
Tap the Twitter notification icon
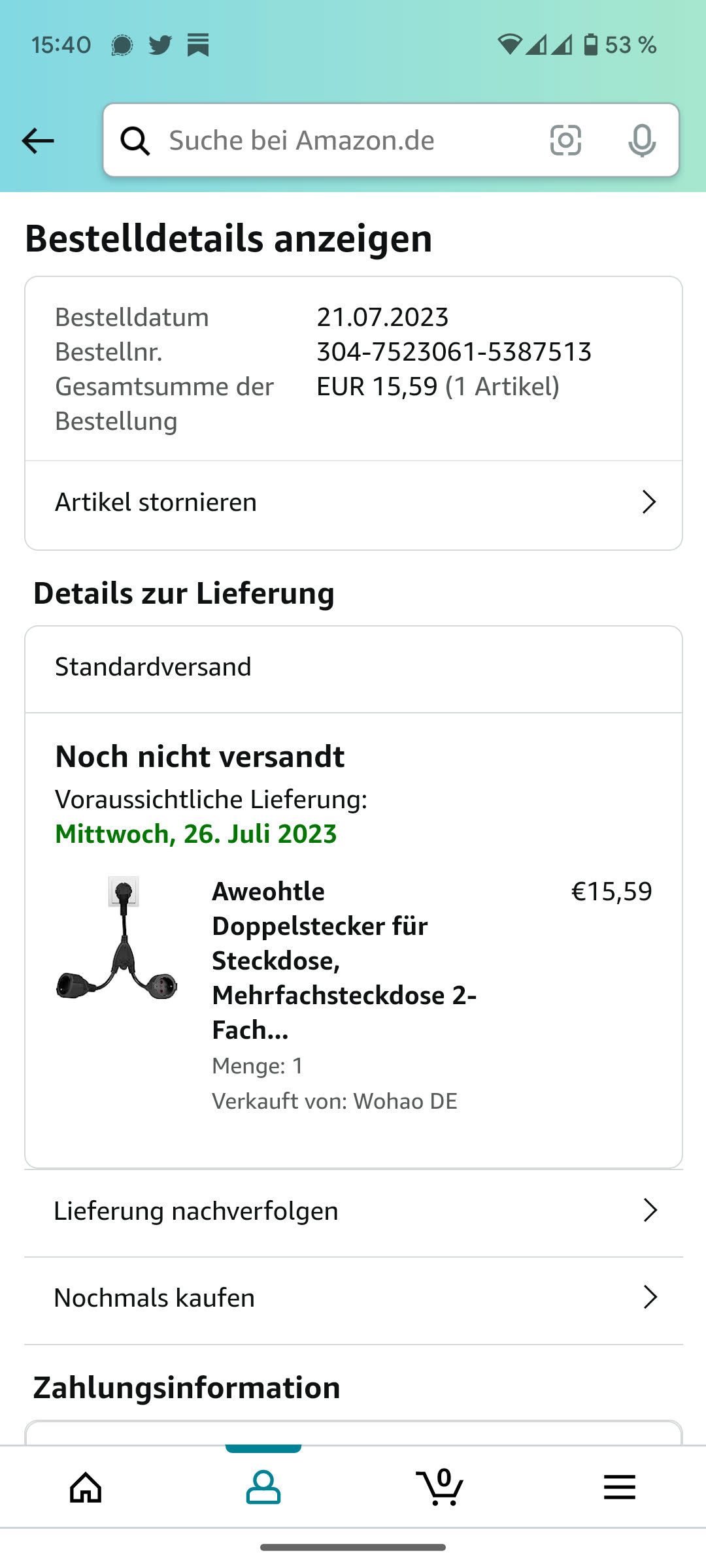(x=160, y=45)
